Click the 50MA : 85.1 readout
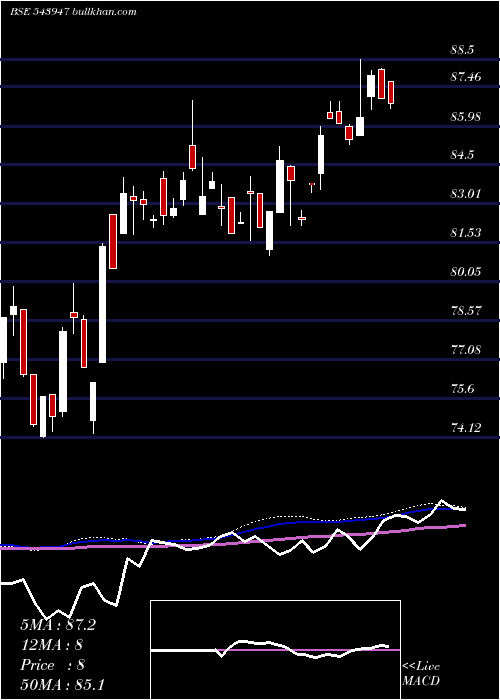Image resolution: width=500 pixels, height=700 pixels. (62, 684)
